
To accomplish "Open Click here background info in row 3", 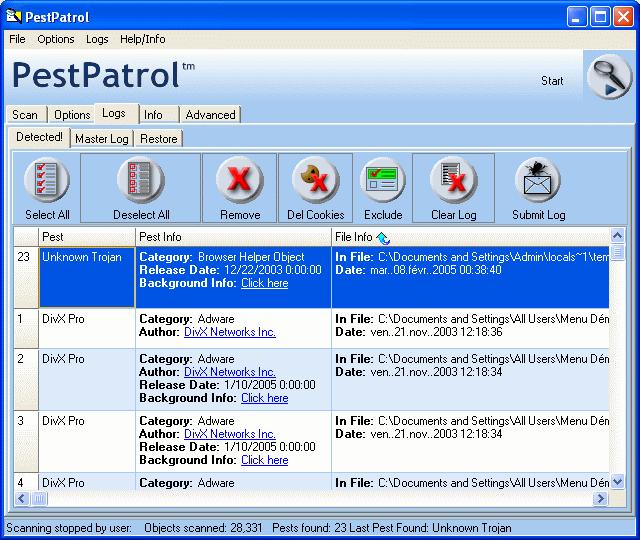I will pos(264,460).
